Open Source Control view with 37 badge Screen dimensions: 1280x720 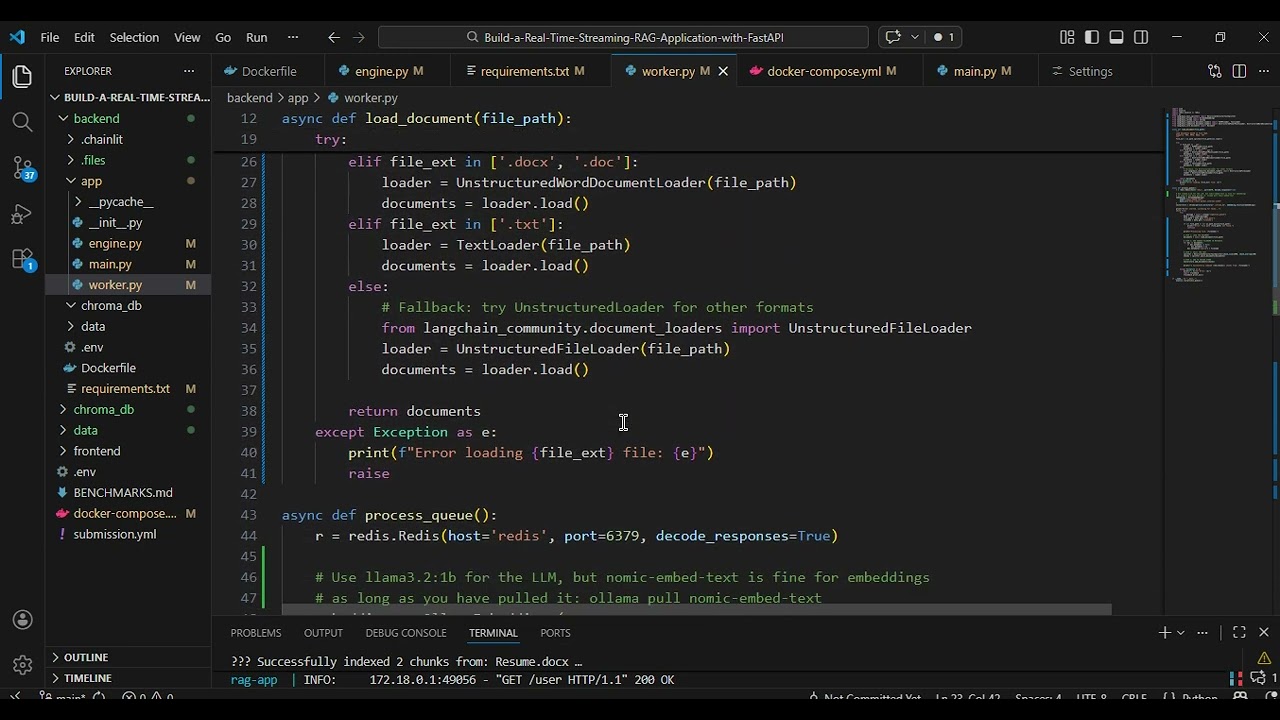click(x=22, y=168)
